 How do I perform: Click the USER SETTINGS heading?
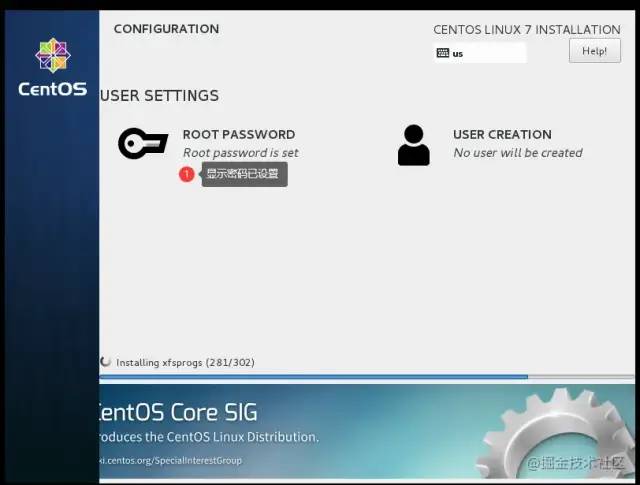pos(159,96)
